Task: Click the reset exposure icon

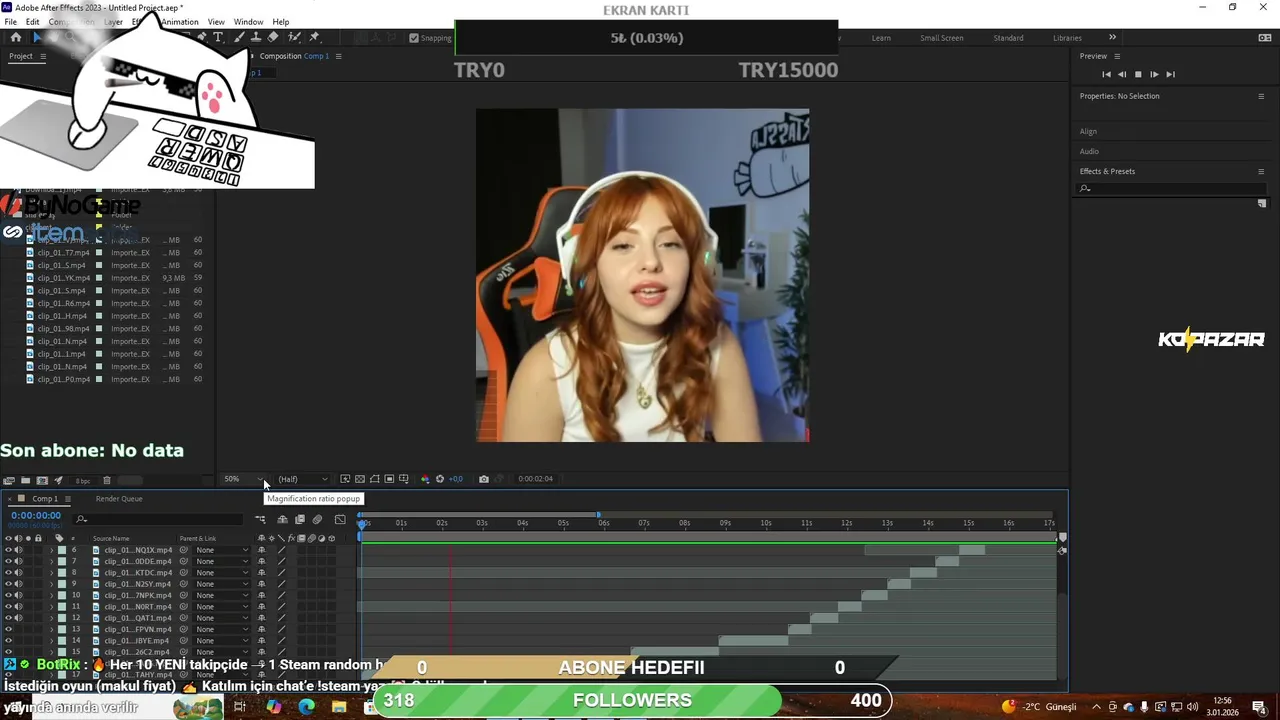Action: tap(440, 479)
